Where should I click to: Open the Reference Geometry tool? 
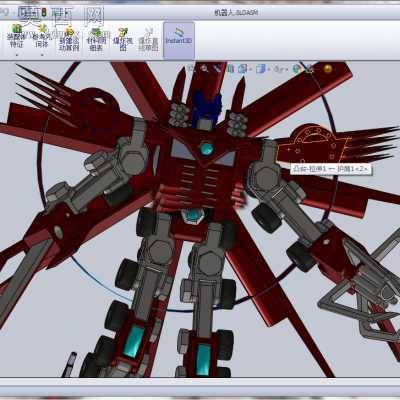42,36
